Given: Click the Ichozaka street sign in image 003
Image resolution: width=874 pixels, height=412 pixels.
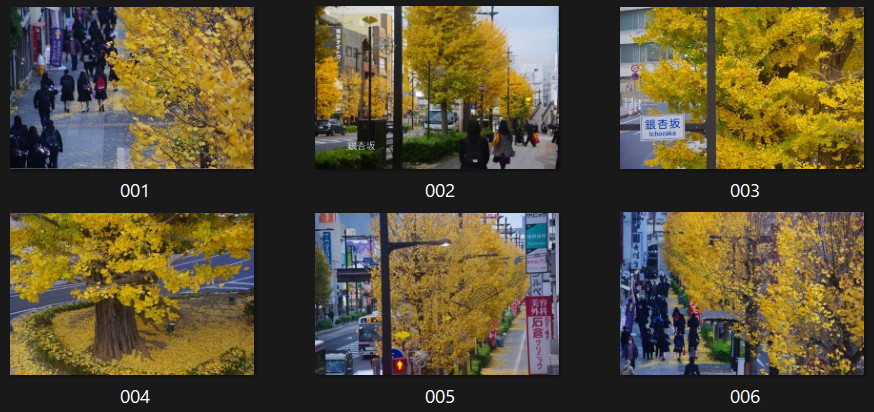Looking at the screenshot, I should [x=662, y=127].
